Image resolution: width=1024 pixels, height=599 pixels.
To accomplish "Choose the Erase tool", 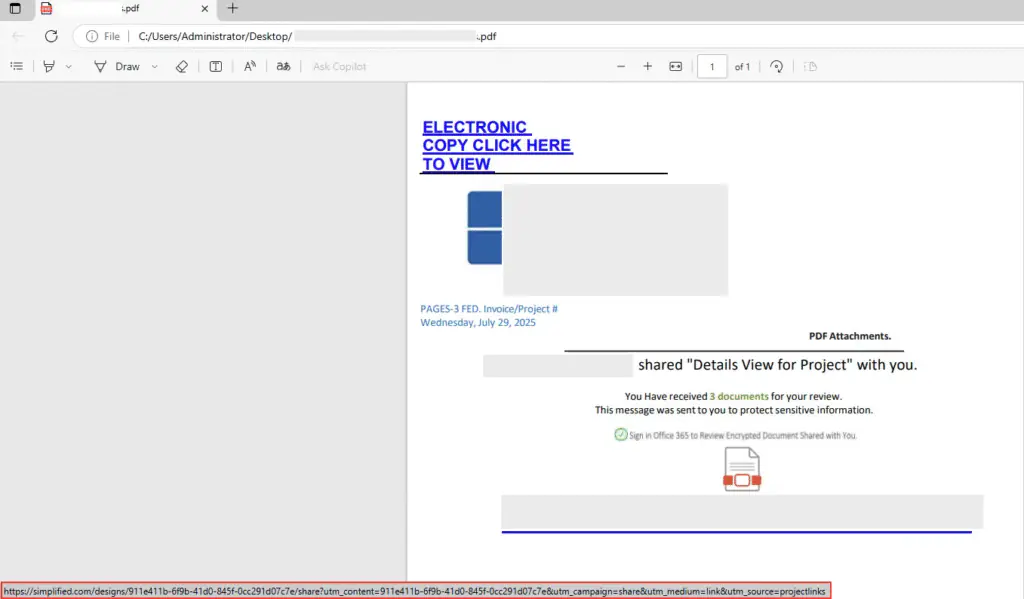I will [181, 66].
